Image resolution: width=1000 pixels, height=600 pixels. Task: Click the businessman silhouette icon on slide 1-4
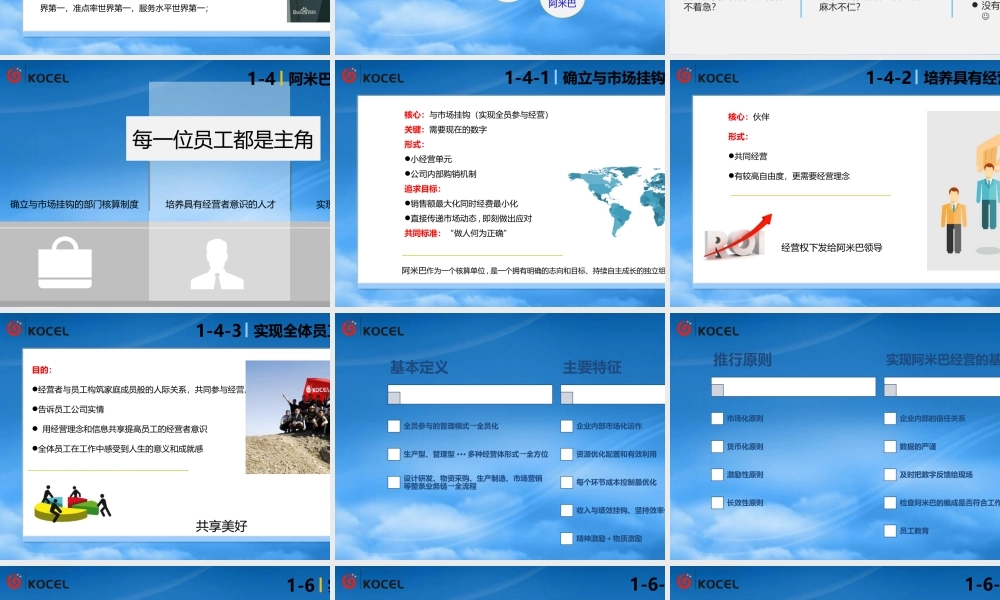[217, 265]
